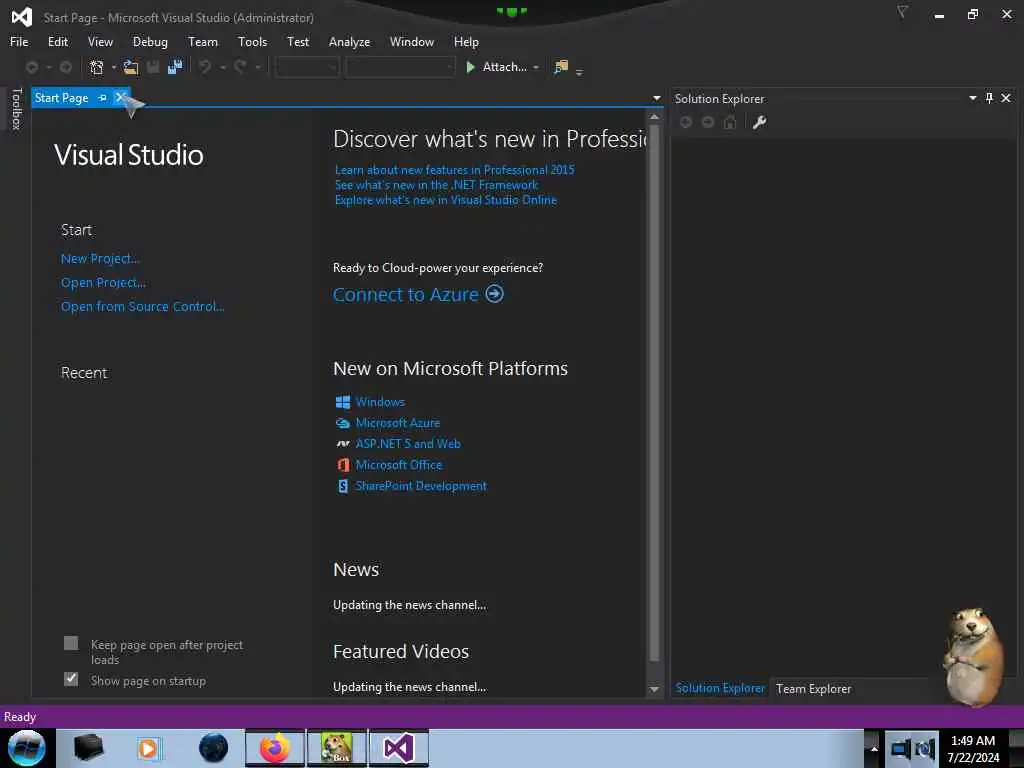Viewport: 1024px width, 768px height.
Task: Uncheck Show page on startup
Action: click(71, 680)
